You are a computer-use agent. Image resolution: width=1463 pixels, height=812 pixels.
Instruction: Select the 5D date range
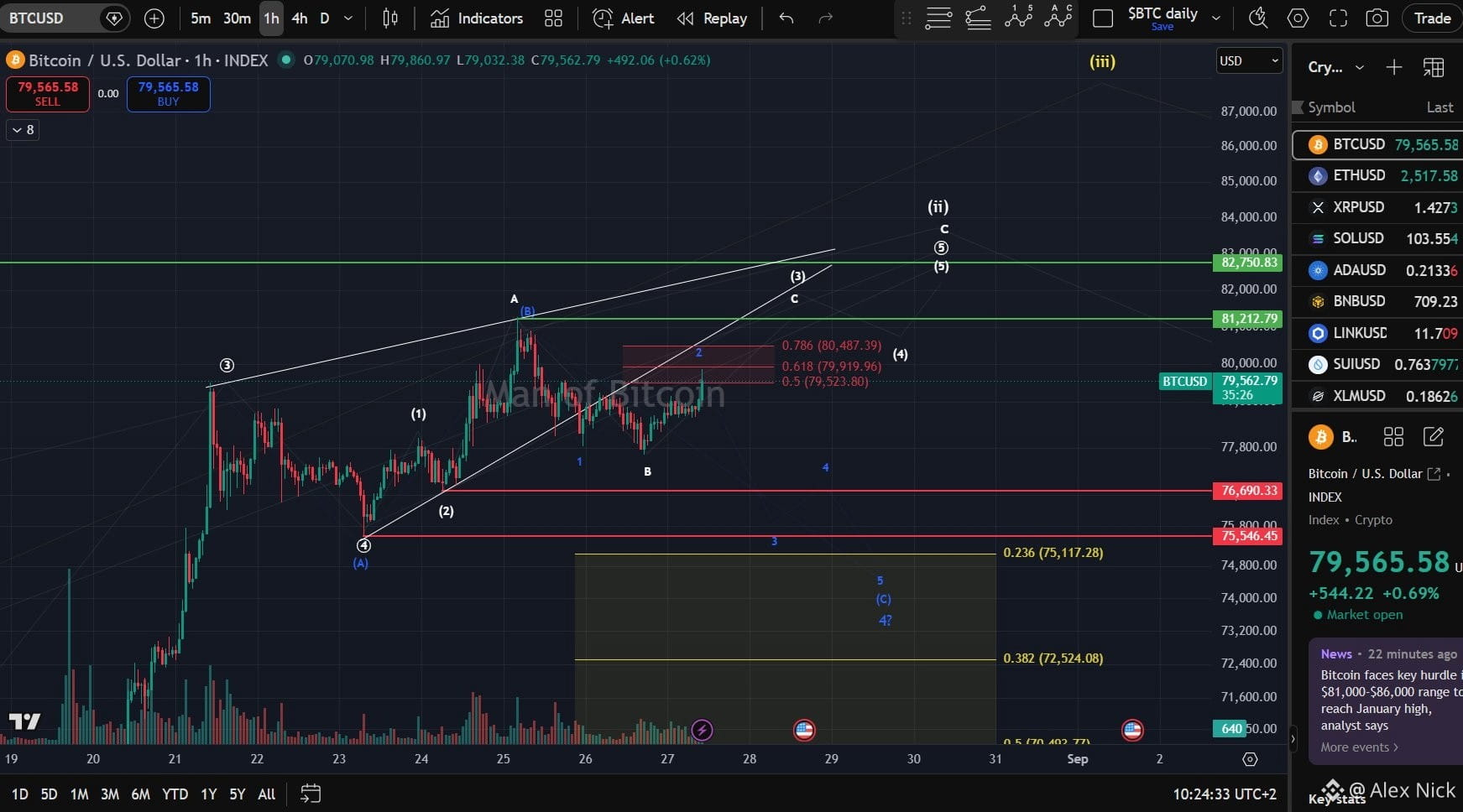point(49,794)
